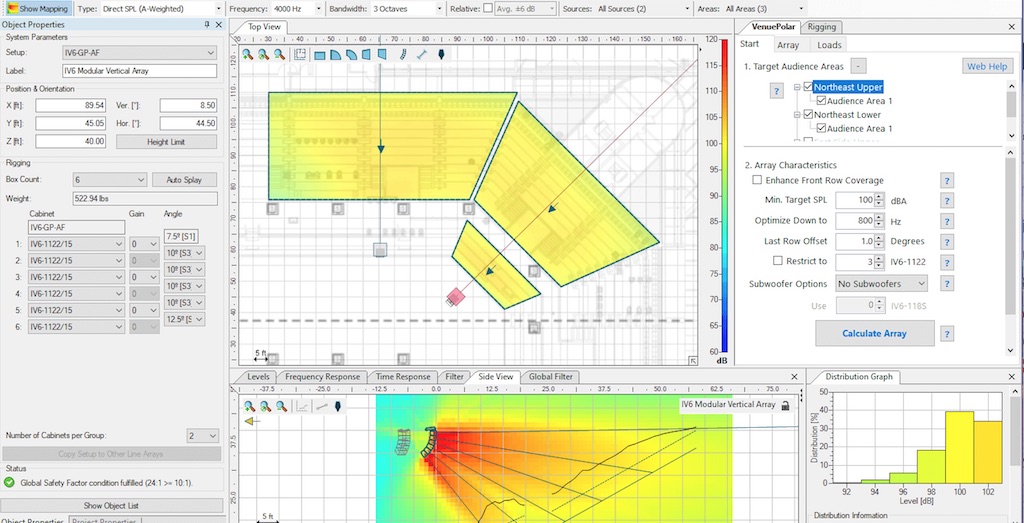
Task: Select the rectangle audience area shape tool
Action: [320, 54]
